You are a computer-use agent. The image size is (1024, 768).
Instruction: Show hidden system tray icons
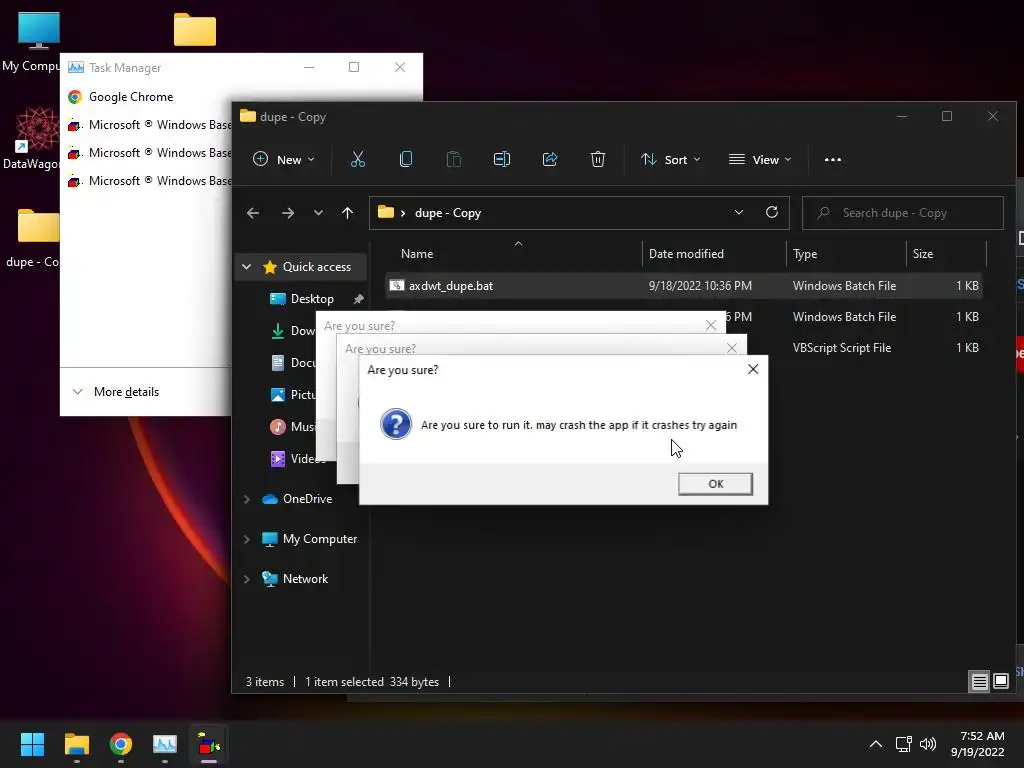coord(876,744)
